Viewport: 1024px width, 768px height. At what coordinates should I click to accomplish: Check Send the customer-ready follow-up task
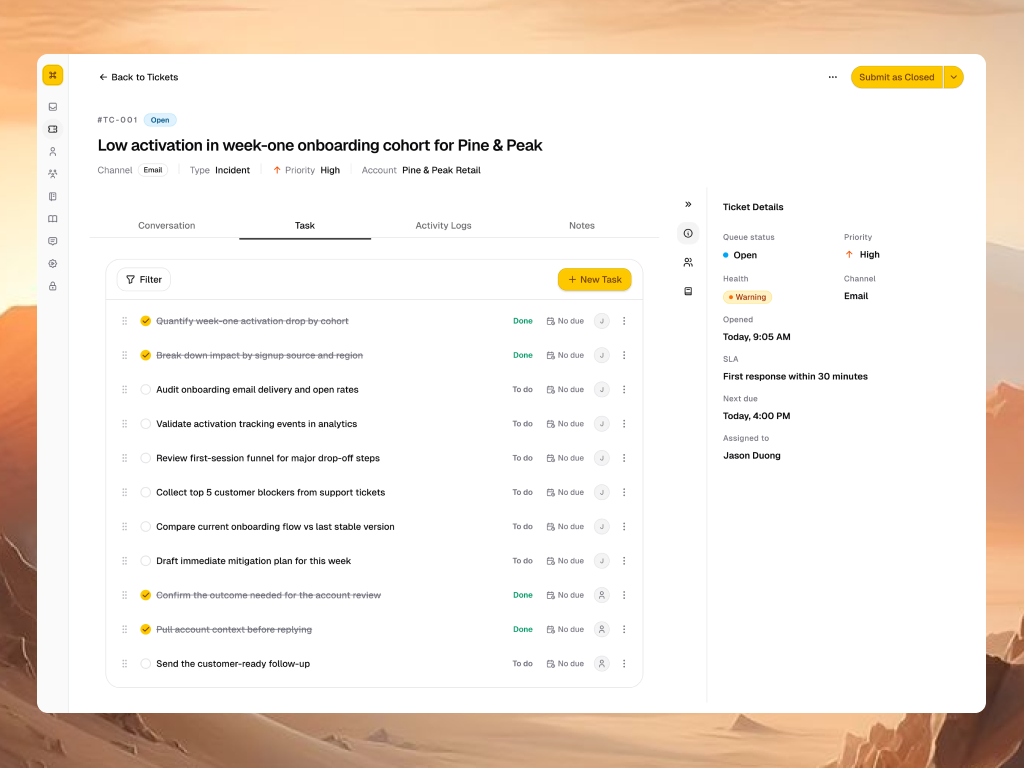(146, 664)
